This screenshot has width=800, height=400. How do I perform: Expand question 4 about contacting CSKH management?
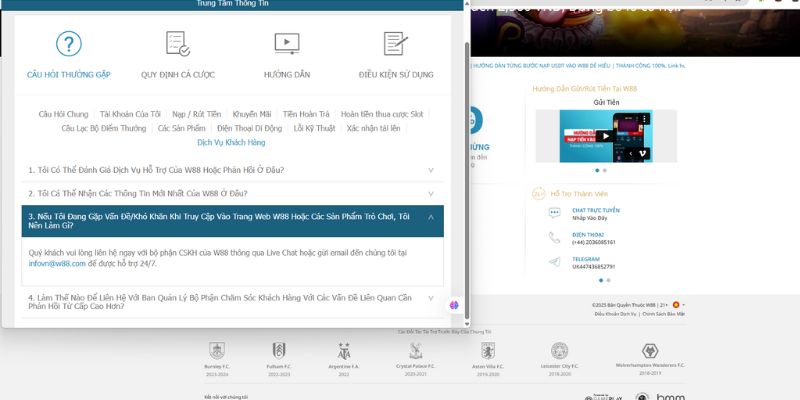pyautogui.click(x=233, y=302)
